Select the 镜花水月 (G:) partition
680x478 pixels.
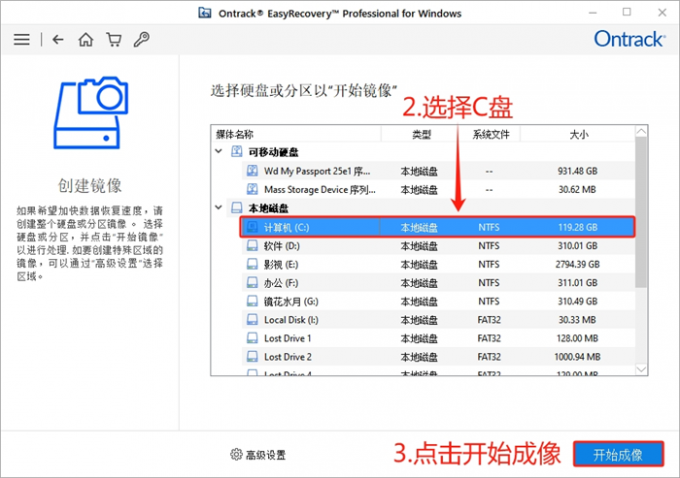click(x=438, y=301)
